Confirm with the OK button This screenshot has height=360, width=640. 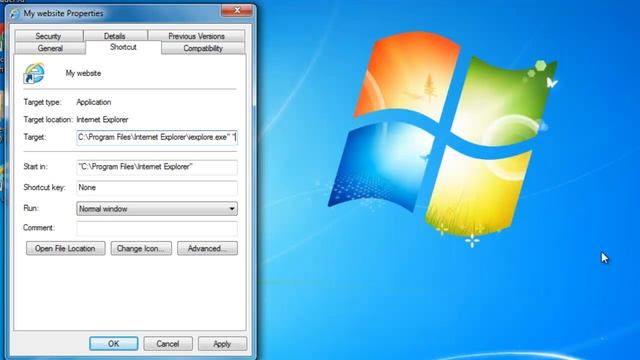pos(113,344)
